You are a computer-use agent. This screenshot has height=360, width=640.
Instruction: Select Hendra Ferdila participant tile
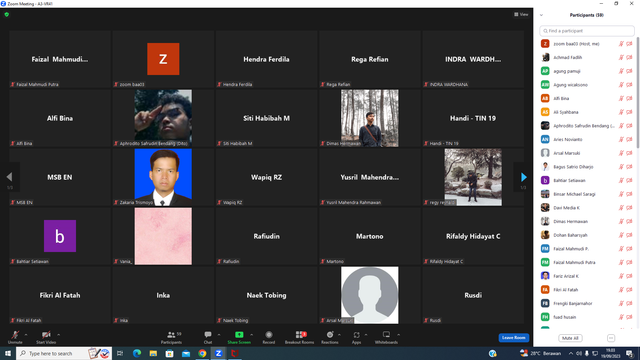(266, 59)
